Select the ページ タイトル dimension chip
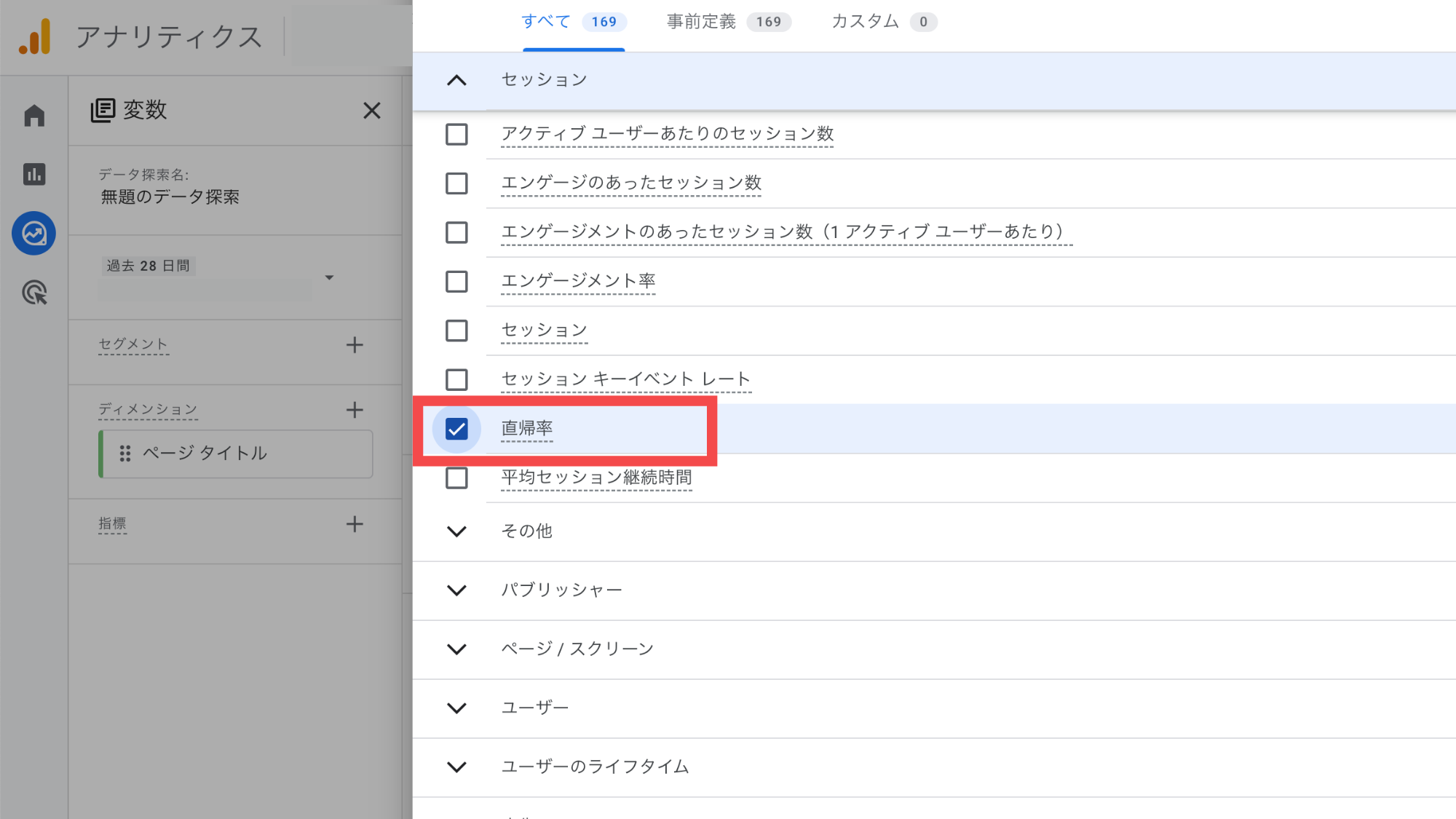 pos(236,454)
